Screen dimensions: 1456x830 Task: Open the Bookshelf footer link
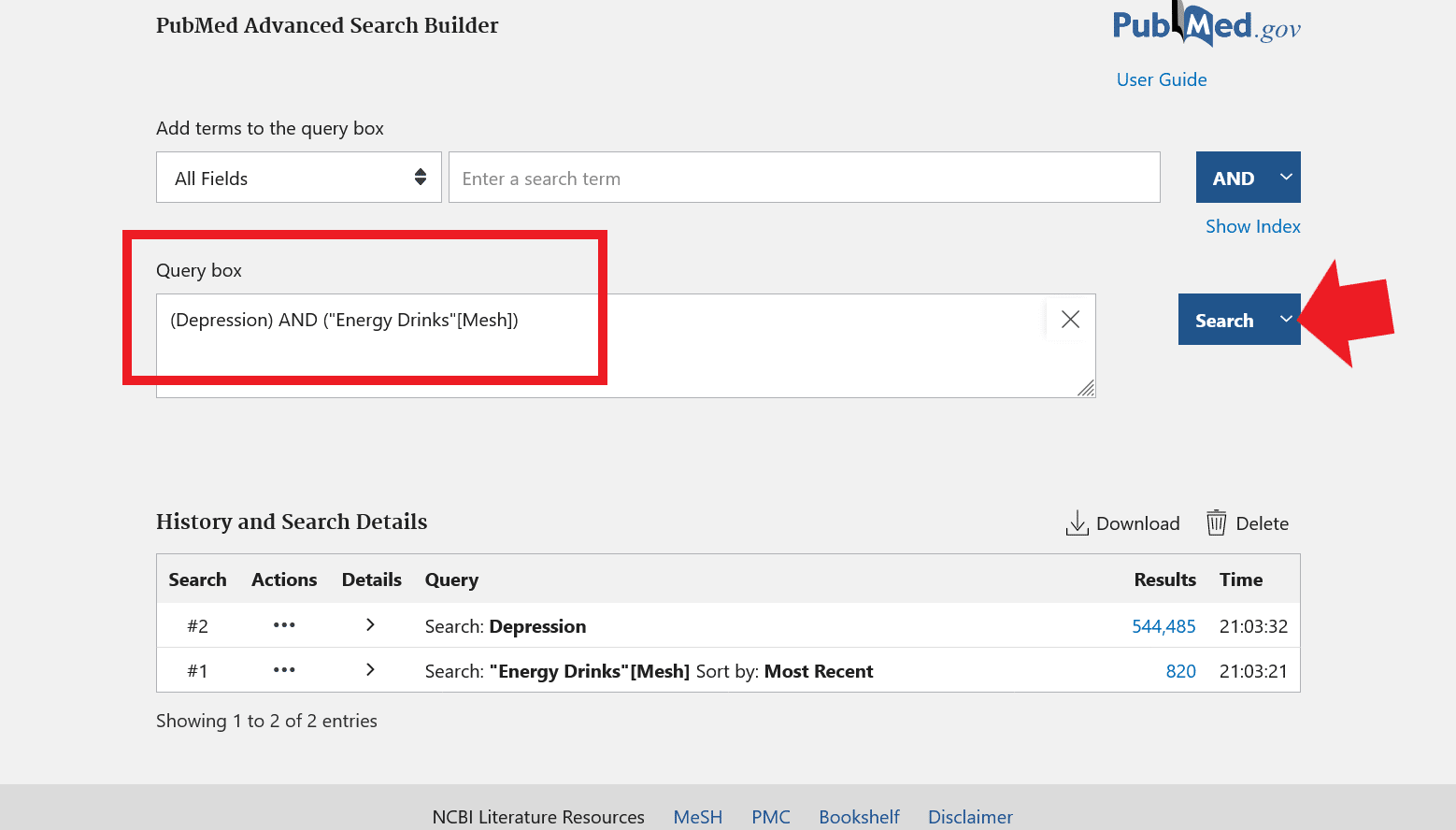click(859, 817)
